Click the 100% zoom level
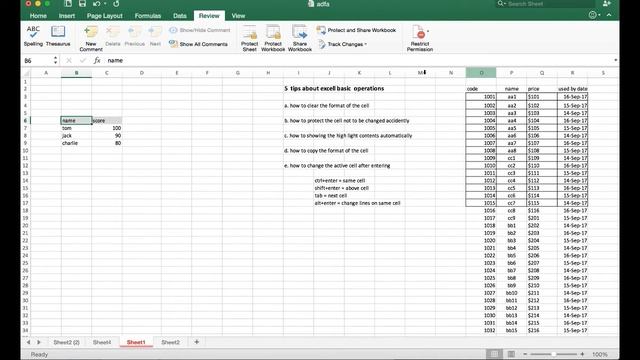640x360 pixels. coord(600,354)
